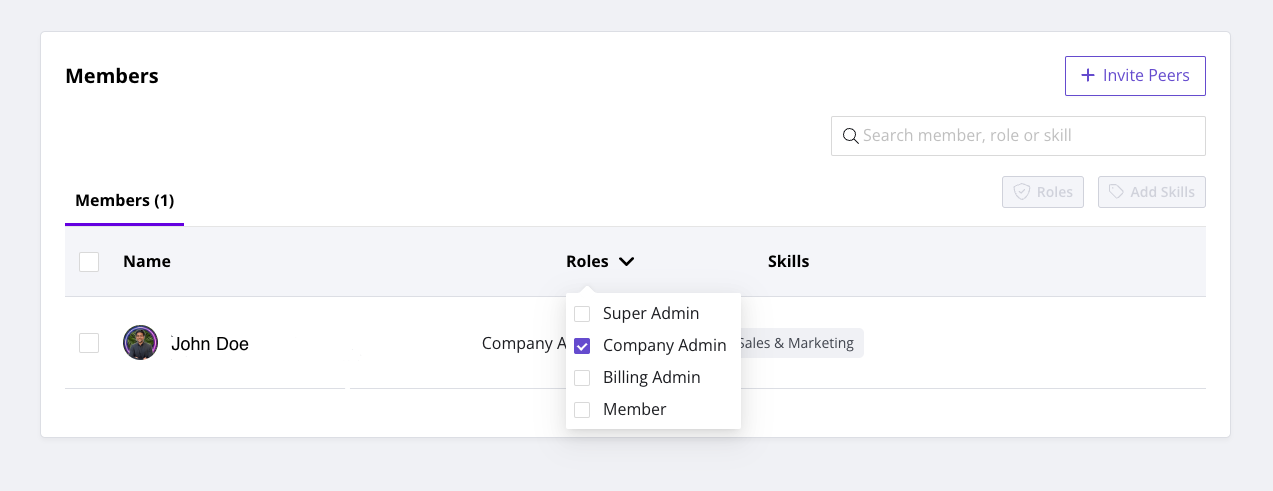The width and height of the screenshot is (1273, 491).
Task: Collapse the Roles column filter chevron
Action: point(627,262)
